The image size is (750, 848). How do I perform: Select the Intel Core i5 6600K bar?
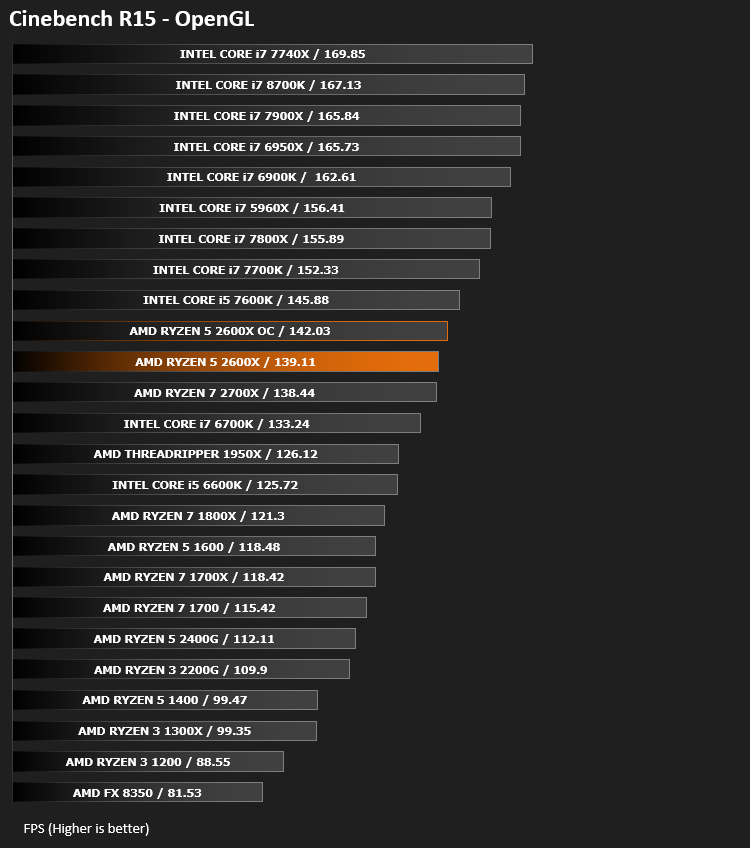pyautogui.click(x=205, y=485)
